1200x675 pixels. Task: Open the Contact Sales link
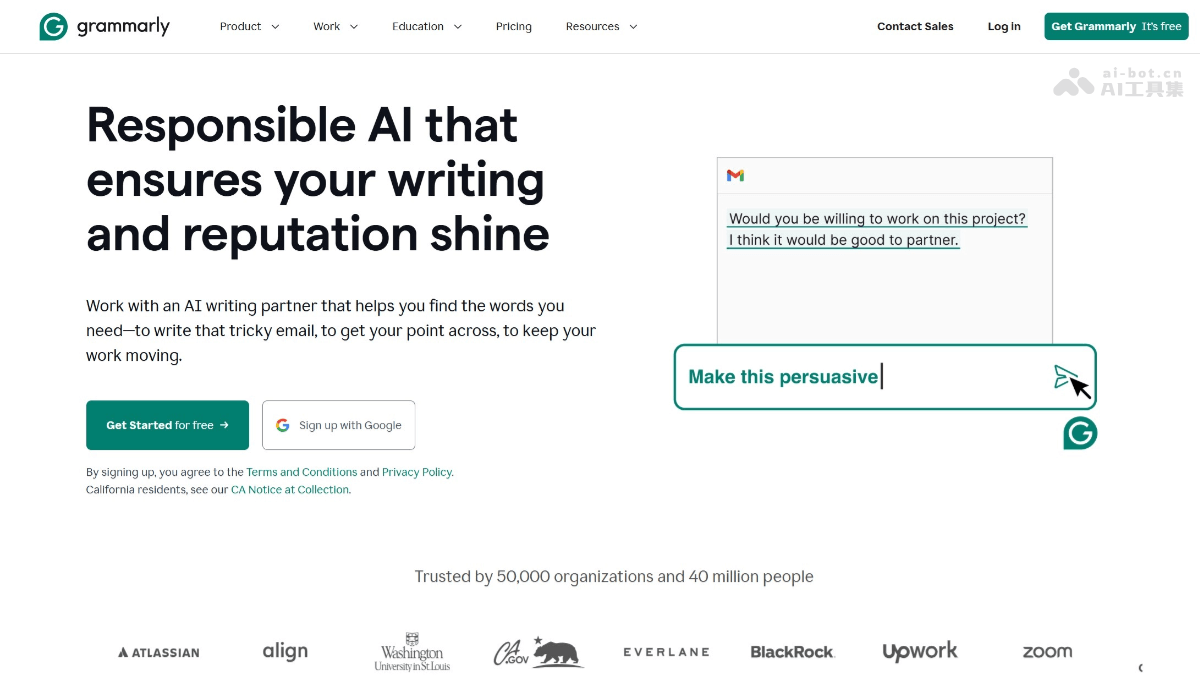[x=915, y=27]
